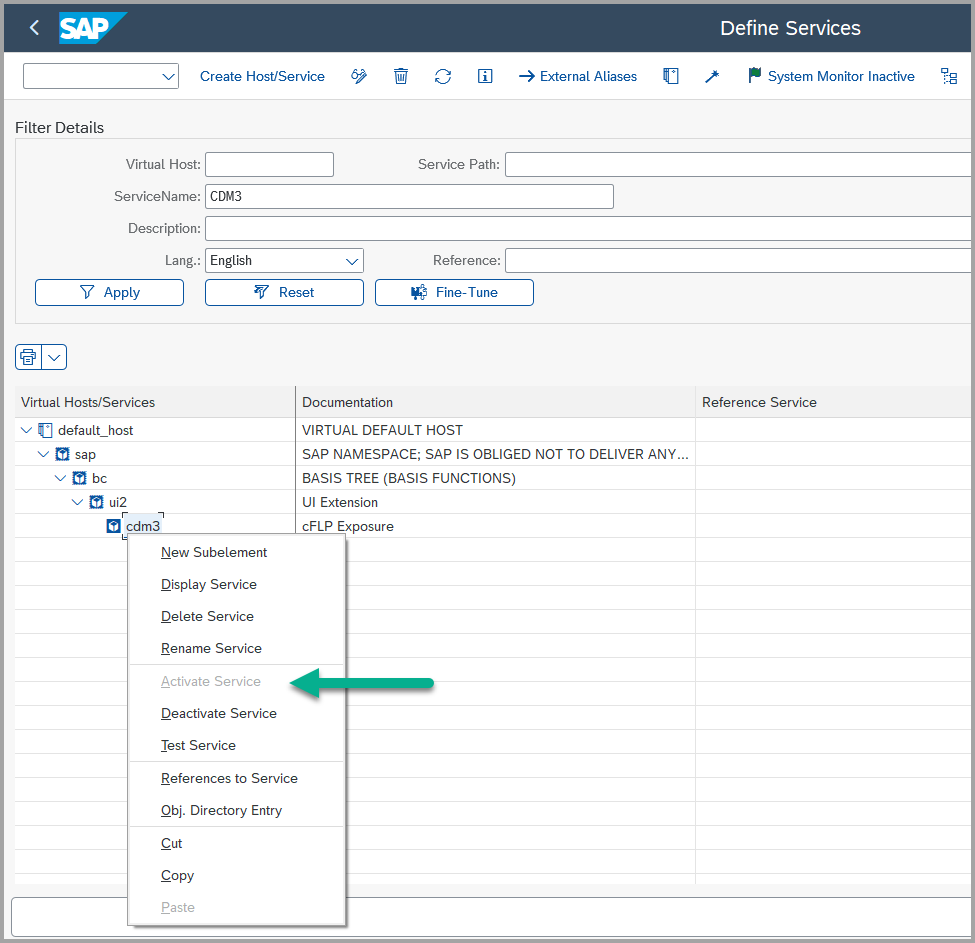The image size is (975, 943).
Task: Click the UI Extension documentation cell
Action: pos(496,502)
